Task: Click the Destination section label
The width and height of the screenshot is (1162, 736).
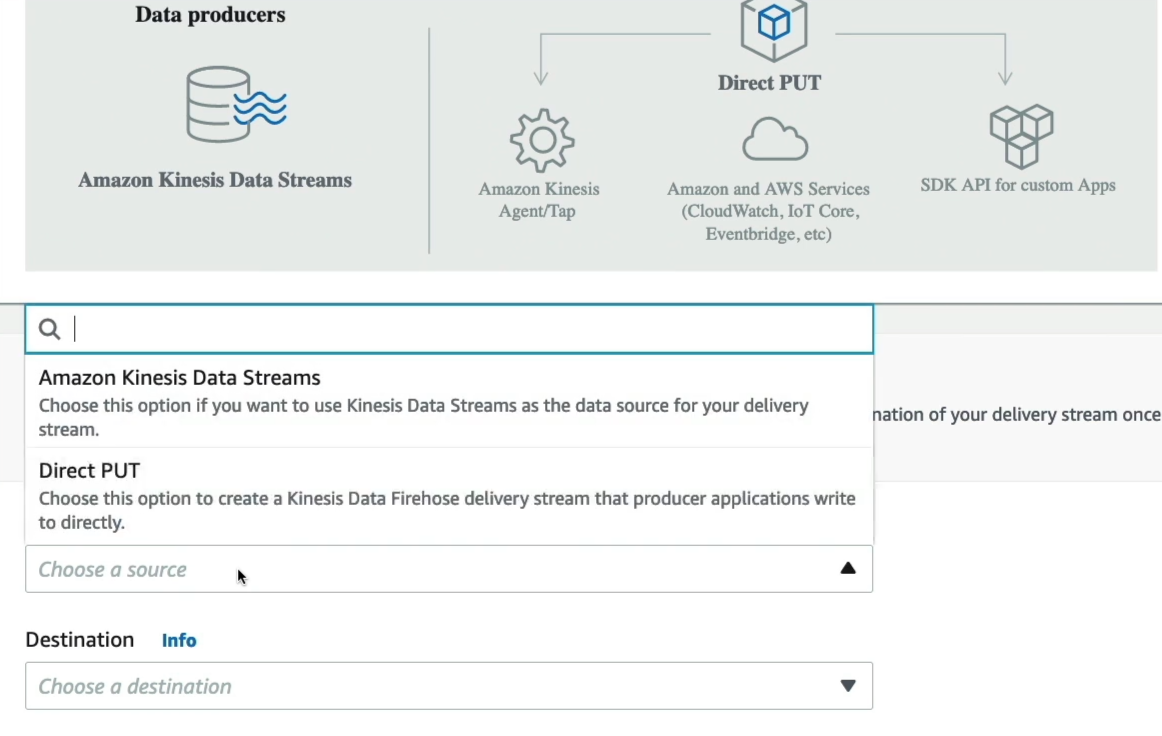Action: [79, 640]
